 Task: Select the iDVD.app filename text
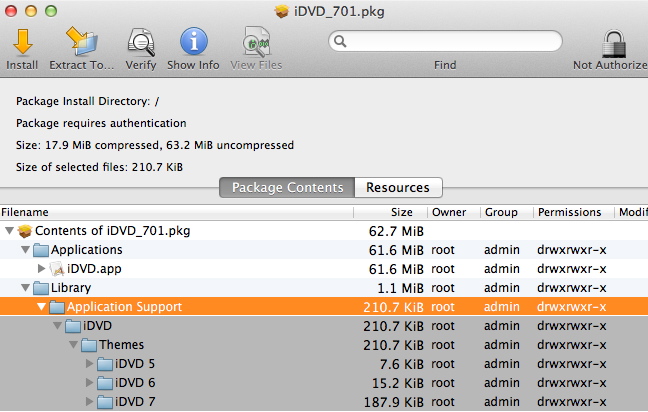[x=94, y=269]
